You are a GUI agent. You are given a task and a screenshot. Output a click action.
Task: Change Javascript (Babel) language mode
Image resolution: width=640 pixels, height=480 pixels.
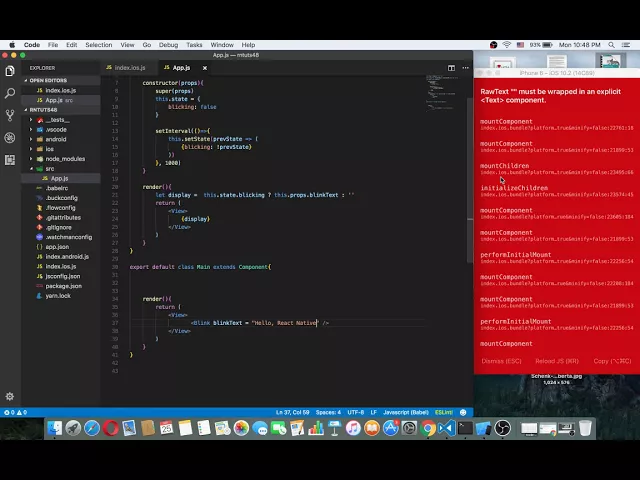click(x=406, y=412)
